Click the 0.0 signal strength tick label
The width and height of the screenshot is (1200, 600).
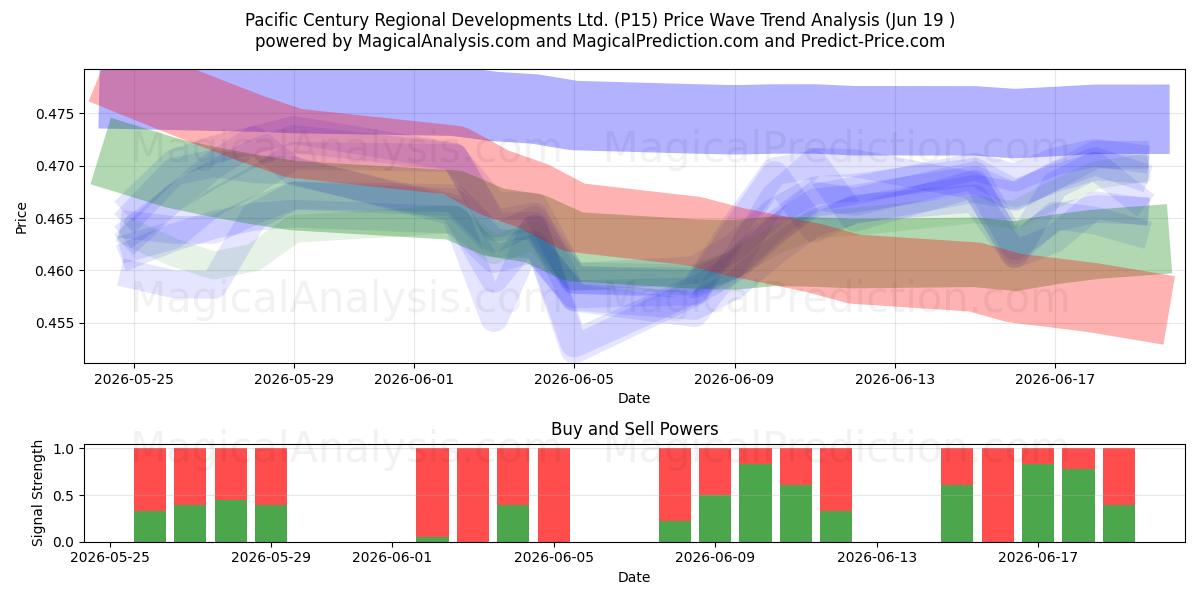pyautogui.click(x=65, y=542)
